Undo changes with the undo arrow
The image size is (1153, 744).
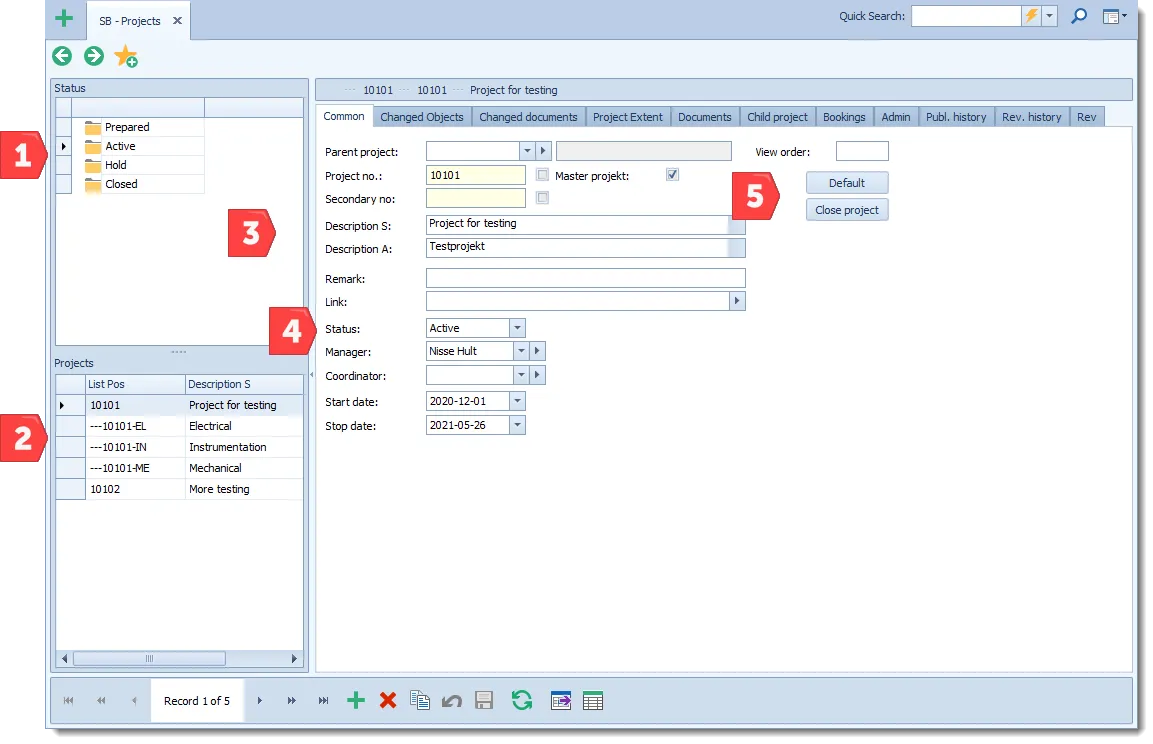tap(451, 701)
